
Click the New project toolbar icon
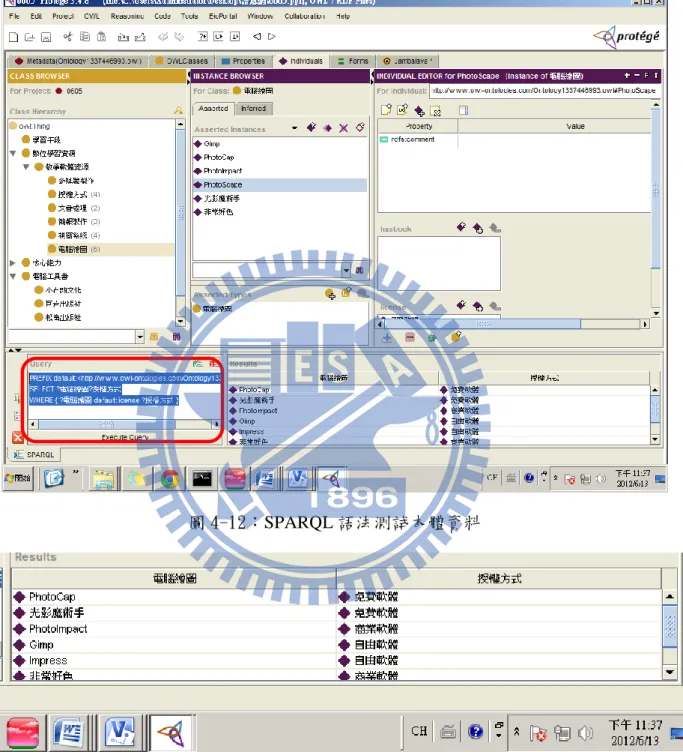(x=13, y=37)
